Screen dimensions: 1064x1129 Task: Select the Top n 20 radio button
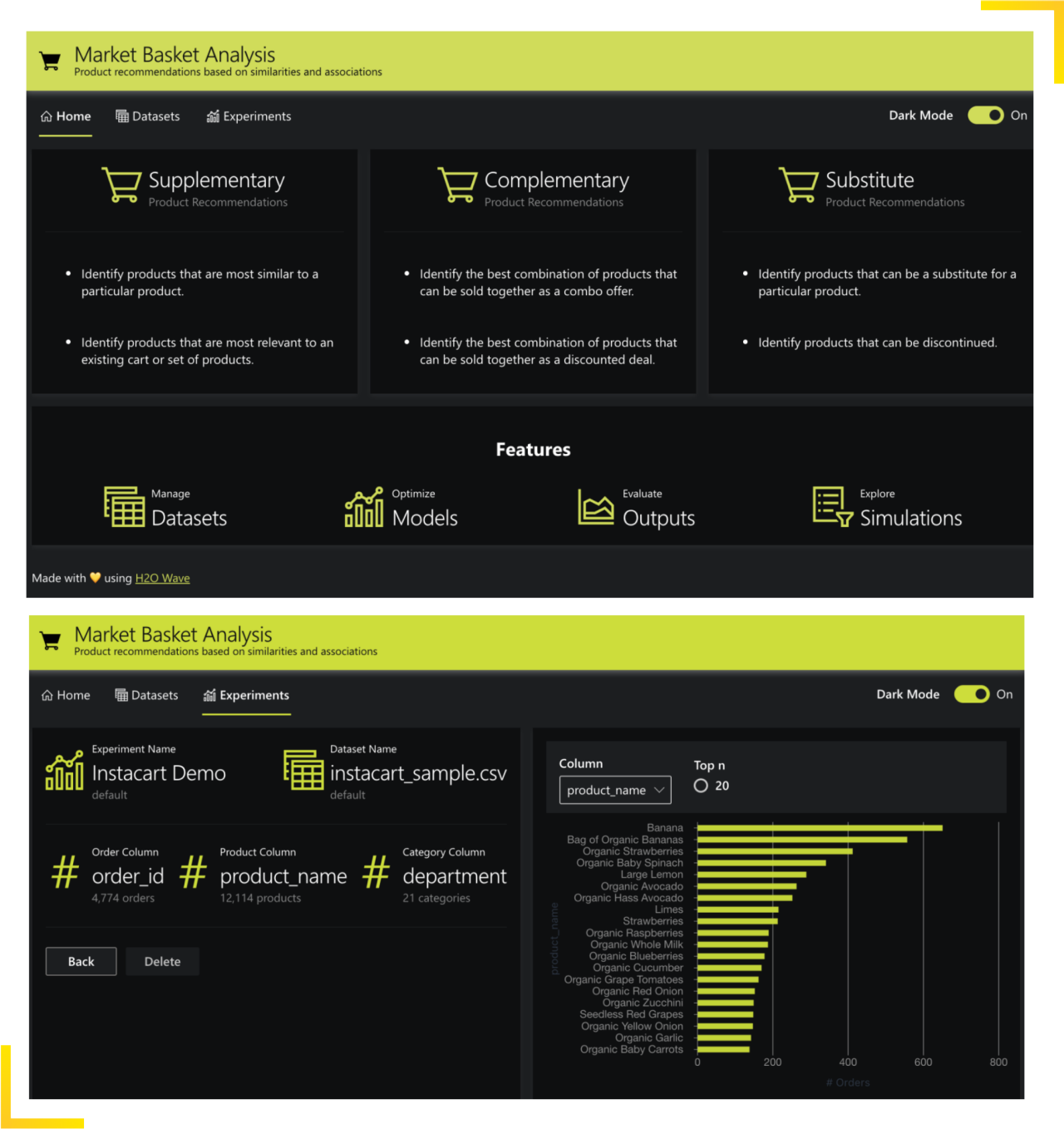[701, 786]
